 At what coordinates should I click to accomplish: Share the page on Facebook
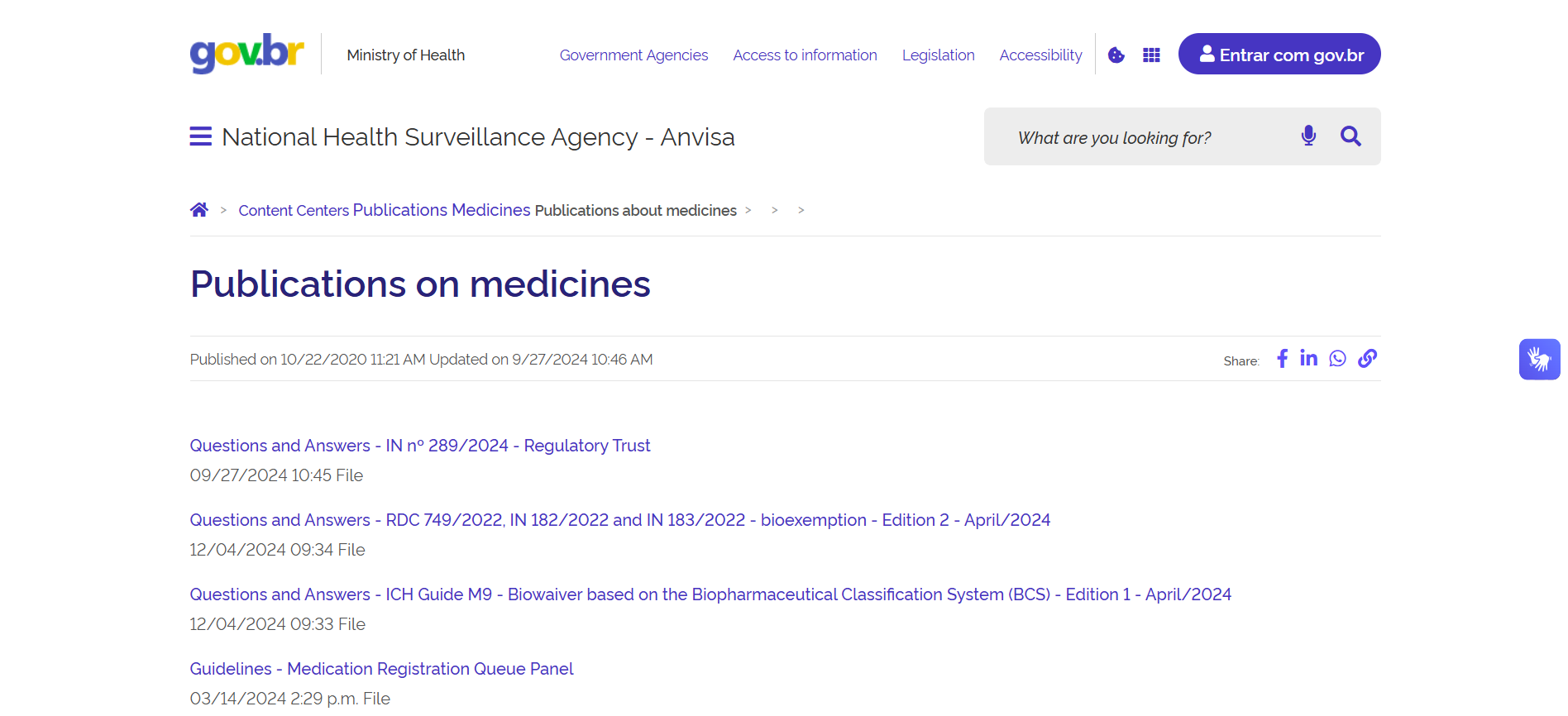[x=1282, y=359]
